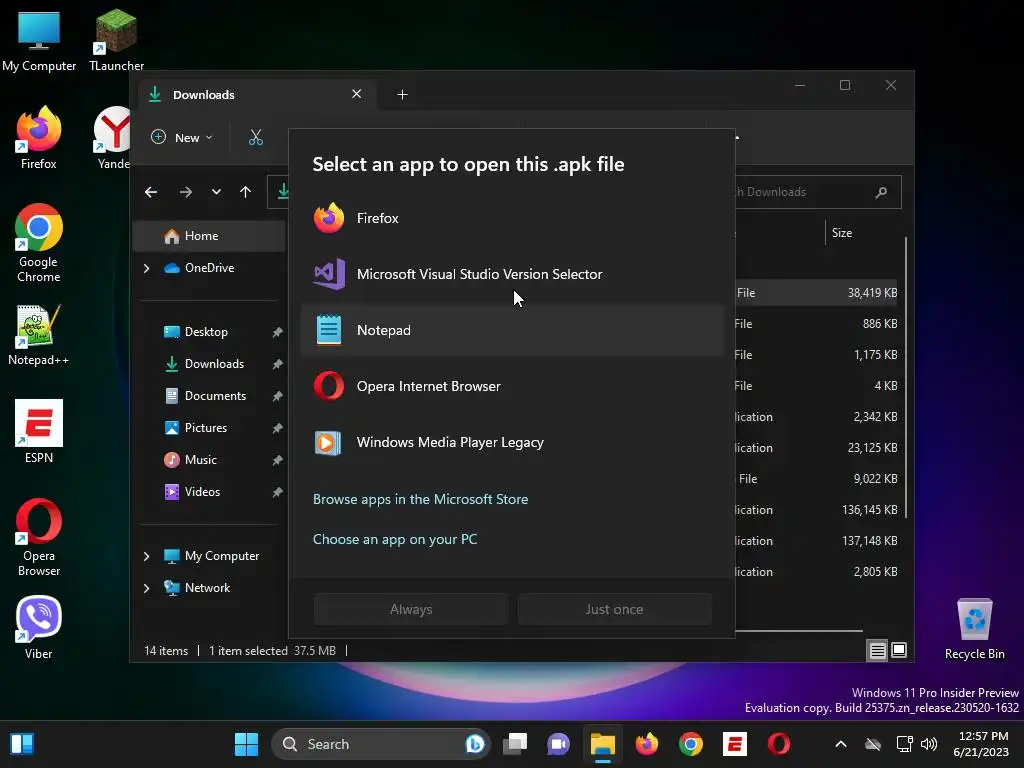This screenshot has width=1024, height=768.
Task: Go forward in File Explorer
Action: [185, 192]
